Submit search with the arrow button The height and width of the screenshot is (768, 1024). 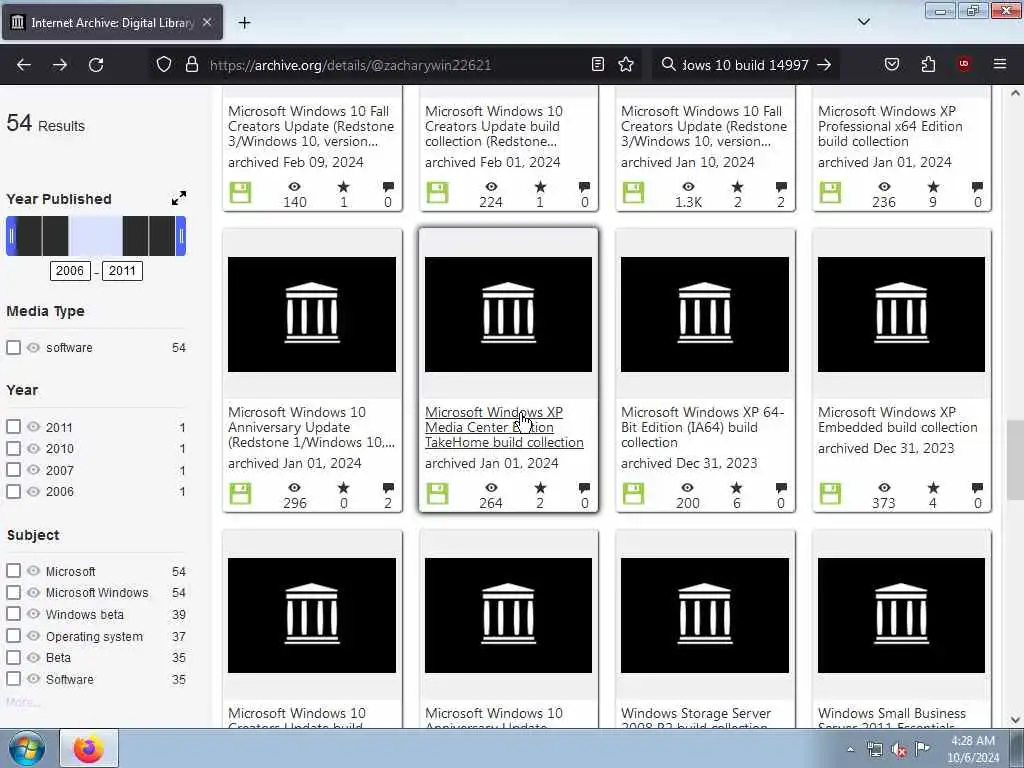(x=824, y=65)
